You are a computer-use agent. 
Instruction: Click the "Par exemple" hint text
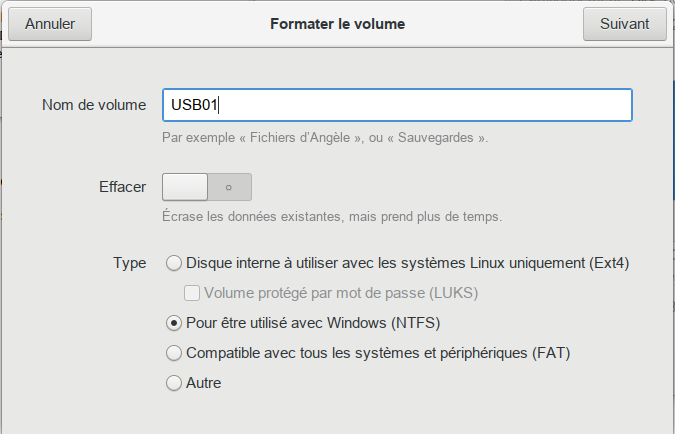tap(324, 137)
